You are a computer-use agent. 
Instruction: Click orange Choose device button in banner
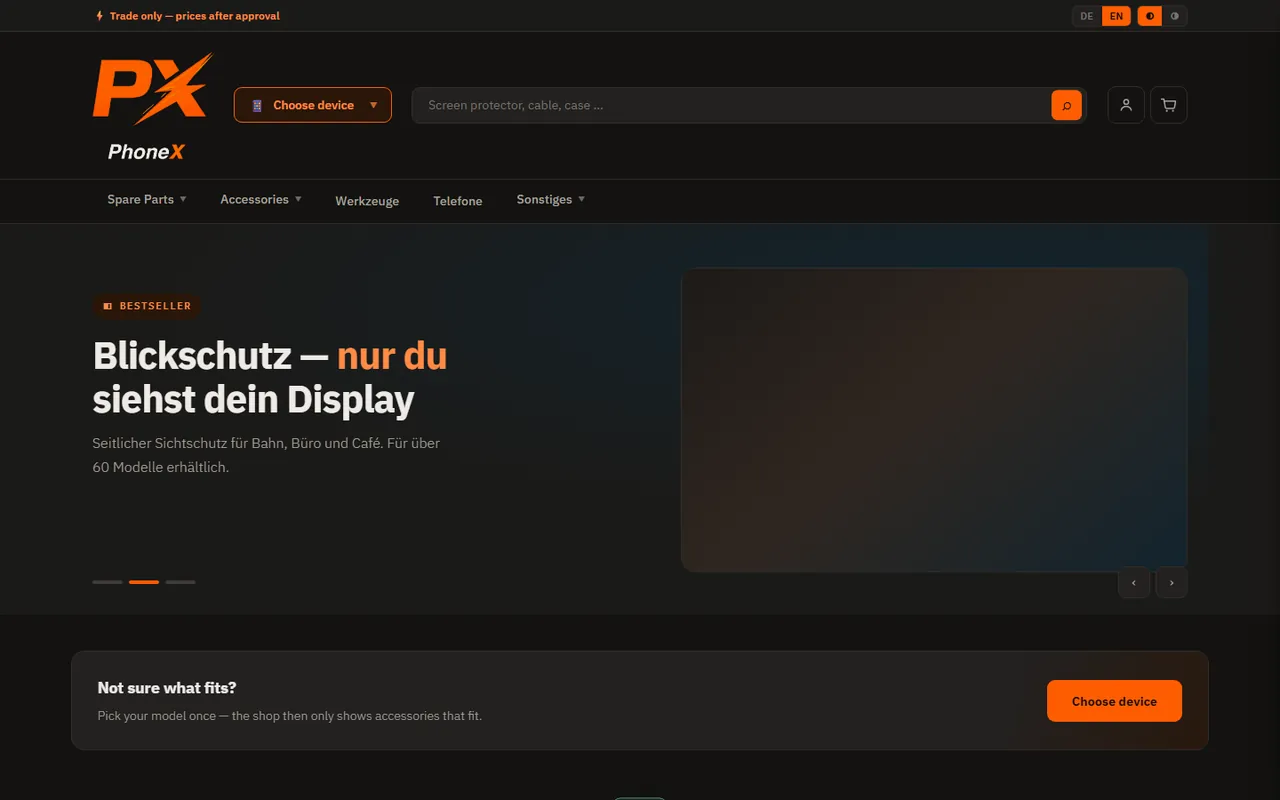[x=1114, y=701]
